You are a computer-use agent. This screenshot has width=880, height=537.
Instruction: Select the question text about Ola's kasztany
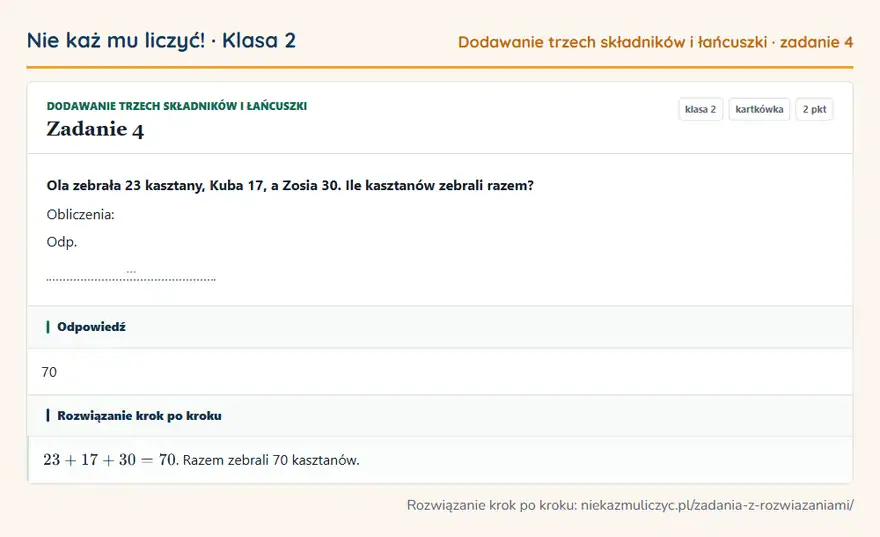click(290, 185)
